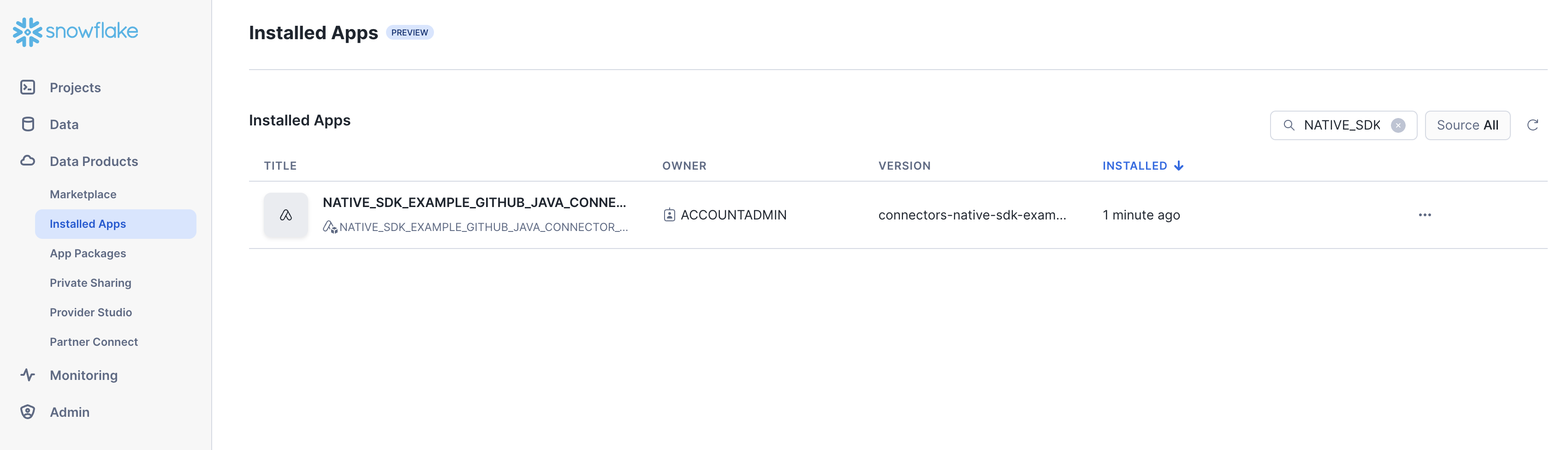Viewport: 1568px width, 450px height.
Task: Click the Admin shield icon
Action: (x=28, y=412)
